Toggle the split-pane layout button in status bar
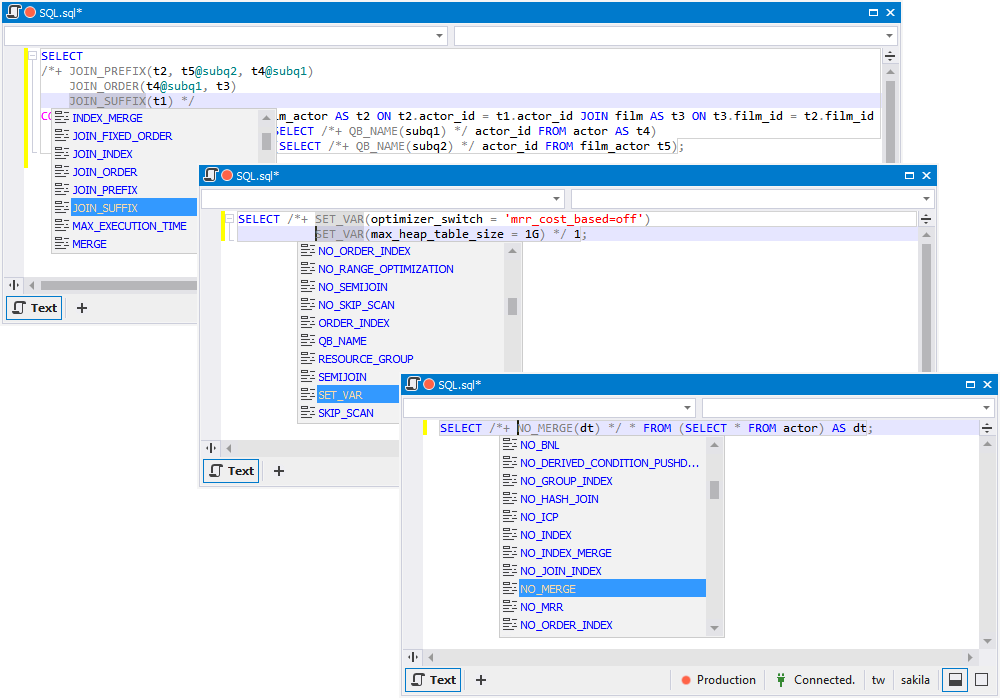The width and height of the screenshot is (1000, 698). (x=955, y=680)
